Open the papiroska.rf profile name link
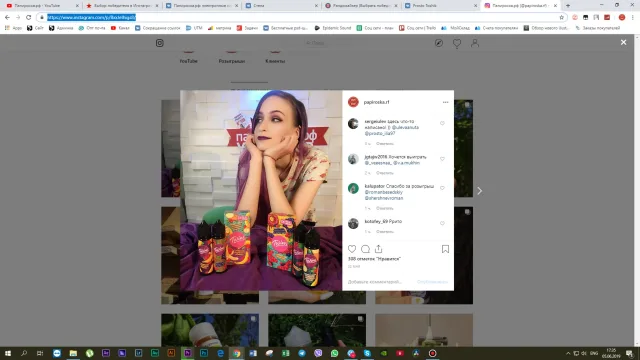Screen dimensions: 640x360 point(376,102)
